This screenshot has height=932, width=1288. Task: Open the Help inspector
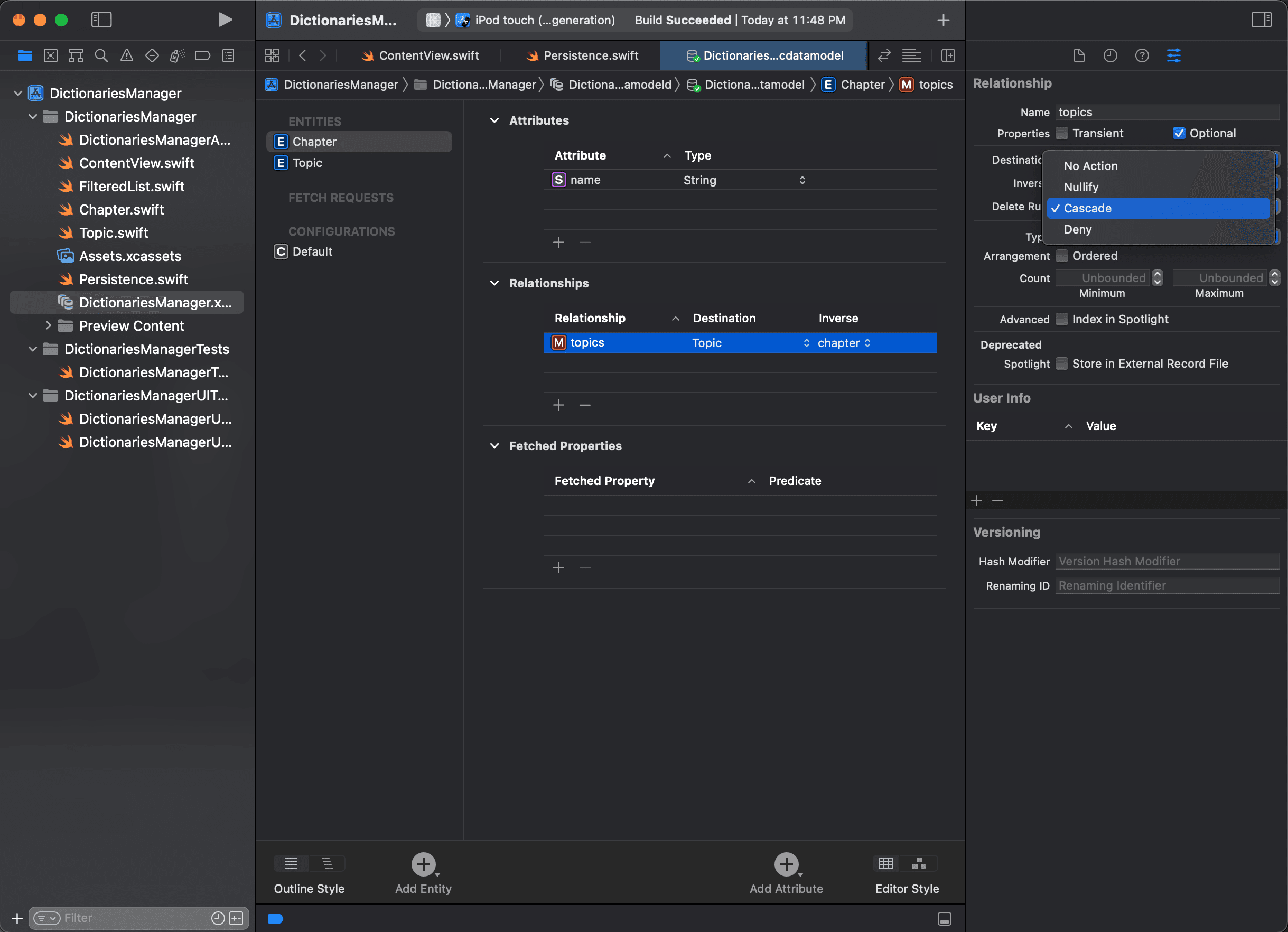coord(1142,55)
